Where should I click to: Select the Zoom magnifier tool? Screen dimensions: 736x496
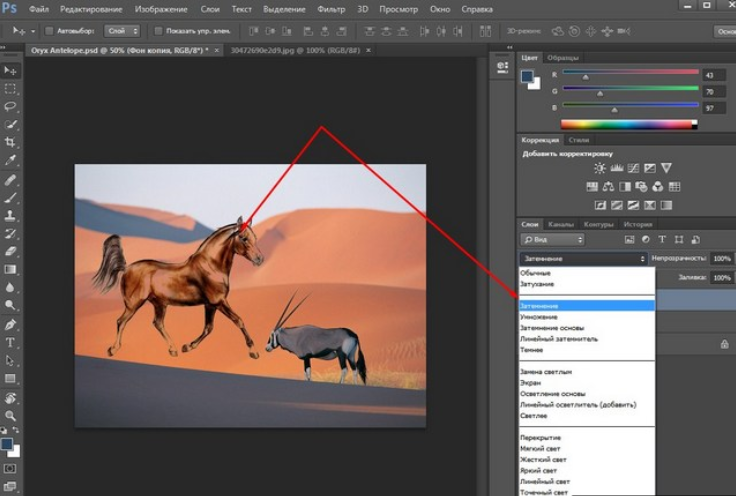click(x=11, y=414)
